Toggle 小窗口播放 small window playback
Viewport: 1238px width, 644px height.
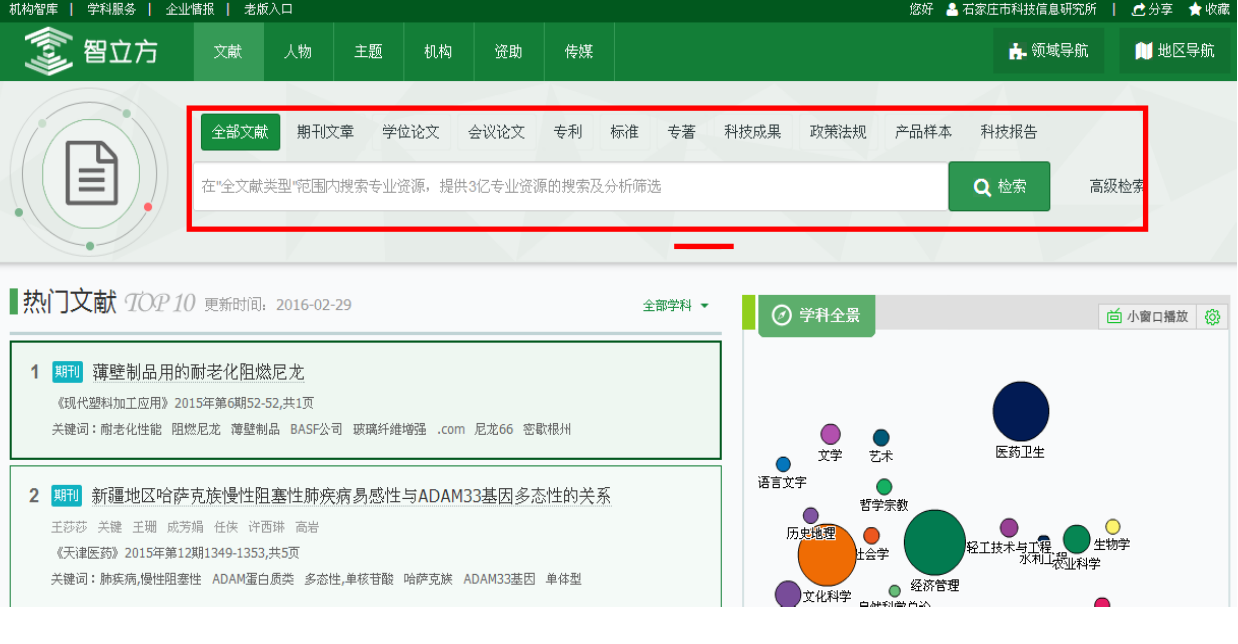pyautogui.click(x=1148, y=317)
